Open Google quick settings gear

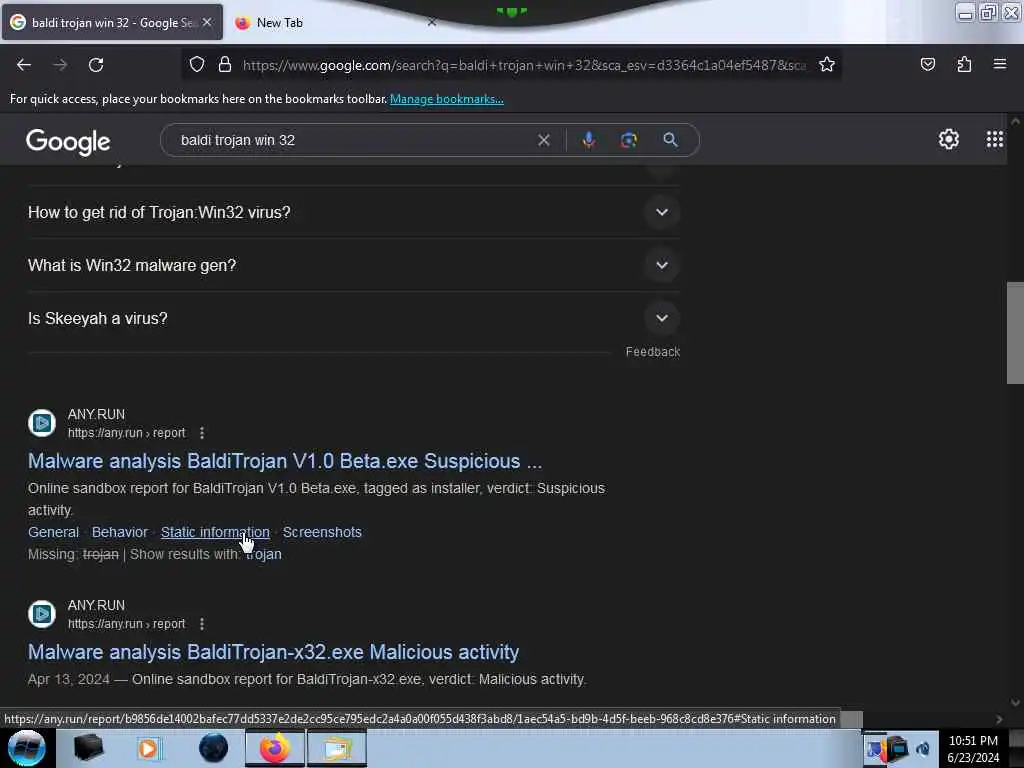click(948, 139)
